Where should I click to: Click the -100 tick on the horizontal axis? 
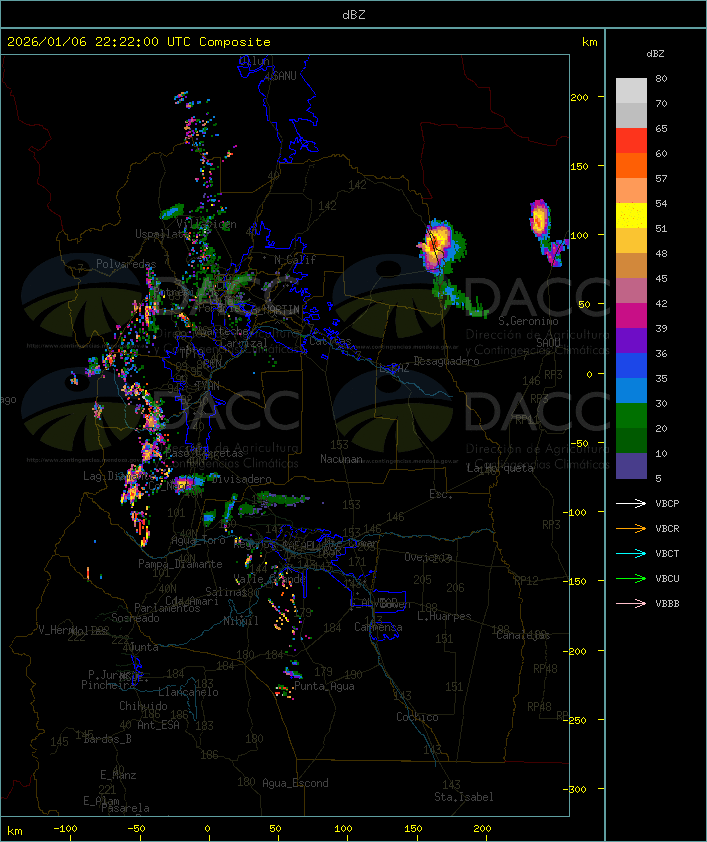[66, 829]
